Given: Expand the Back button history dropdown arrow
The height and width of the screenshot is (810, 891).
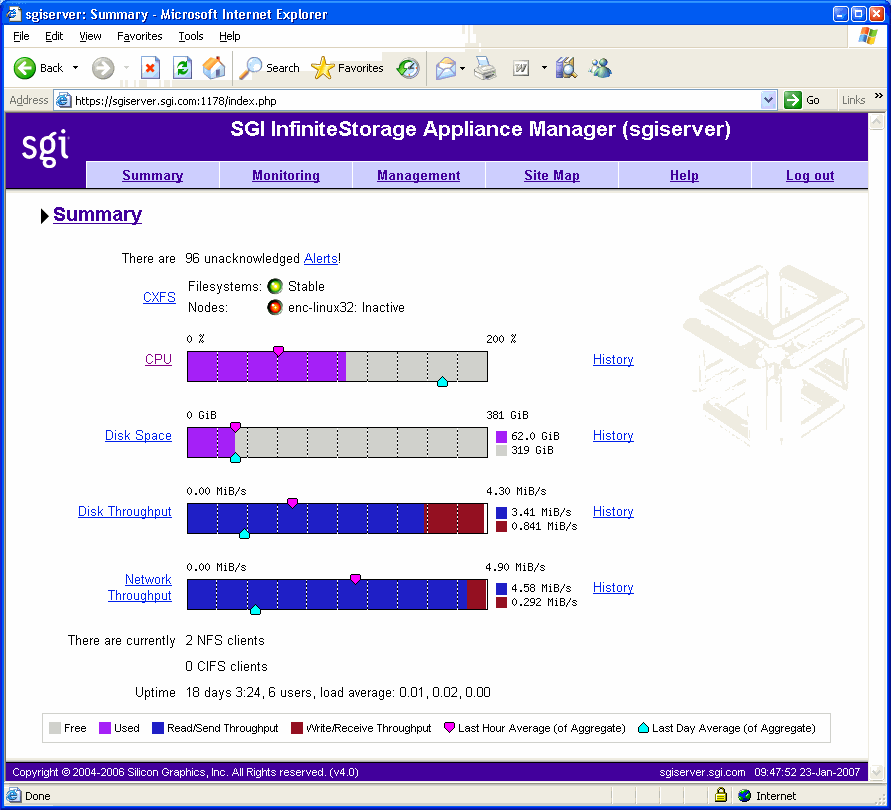Looking at the screenshot, I should pos(75,68).
